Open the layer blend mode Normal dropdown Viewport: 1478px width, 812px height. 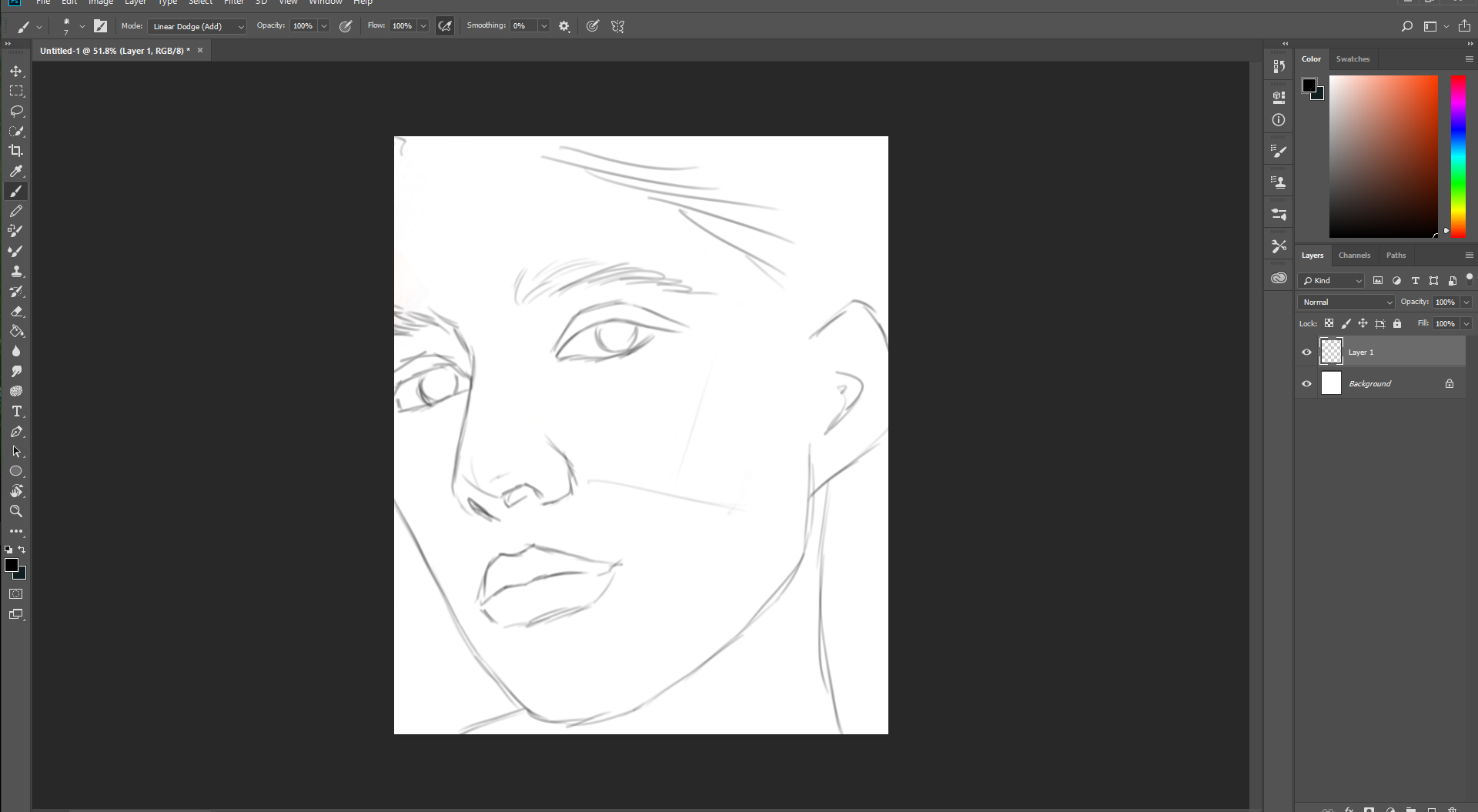click(x=1346, y=302)
